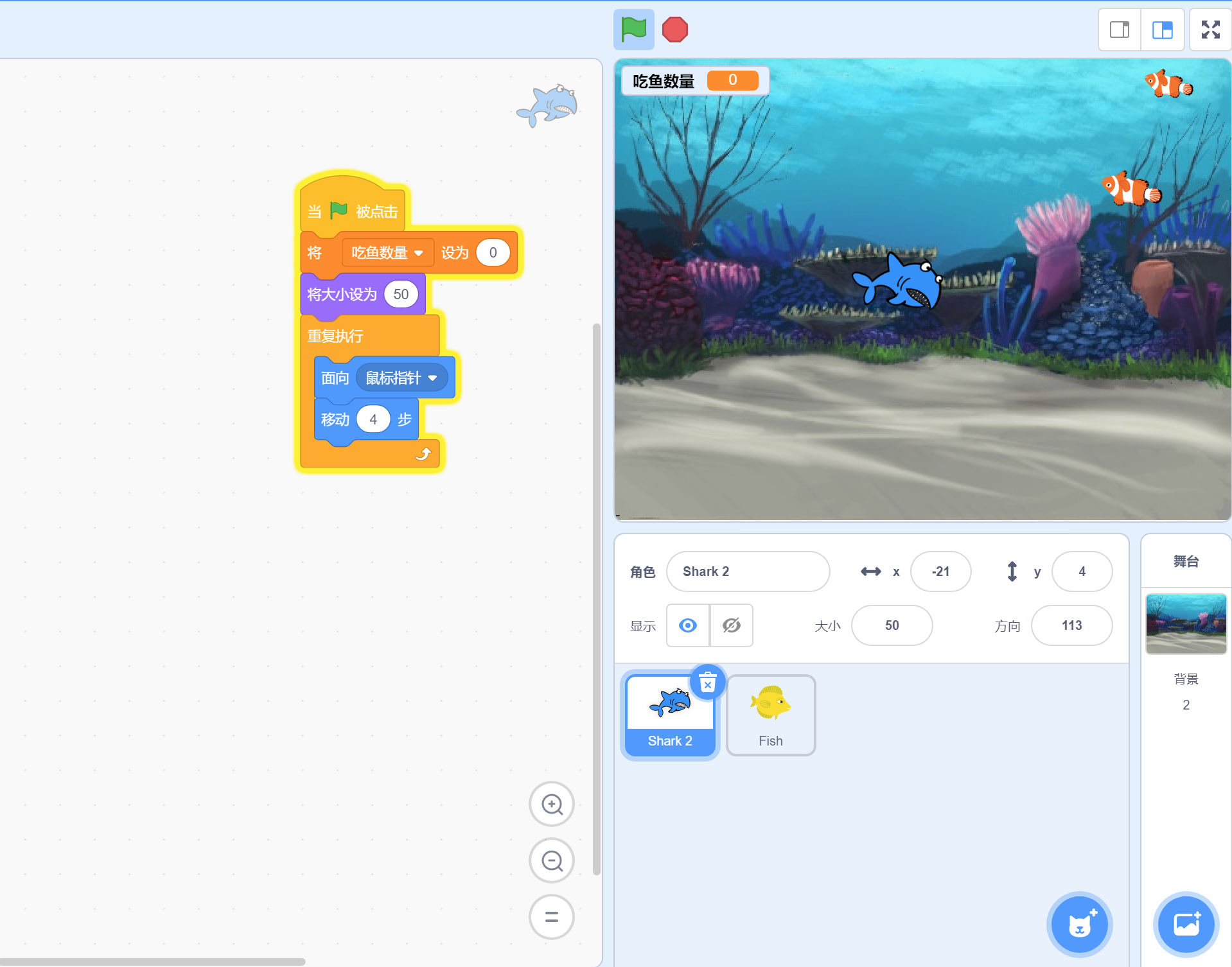Enter full screen stage mode
This screenshot has height=967, width=1232.
pyautogui.click(x=1210, y=30)
